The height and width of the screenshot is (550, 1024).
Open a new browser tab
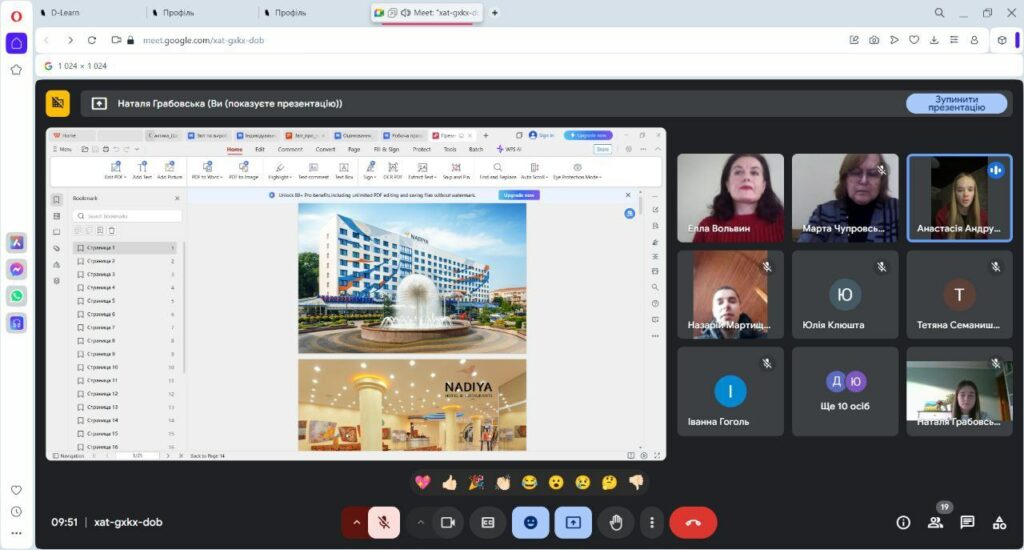[x=495, y=13]
